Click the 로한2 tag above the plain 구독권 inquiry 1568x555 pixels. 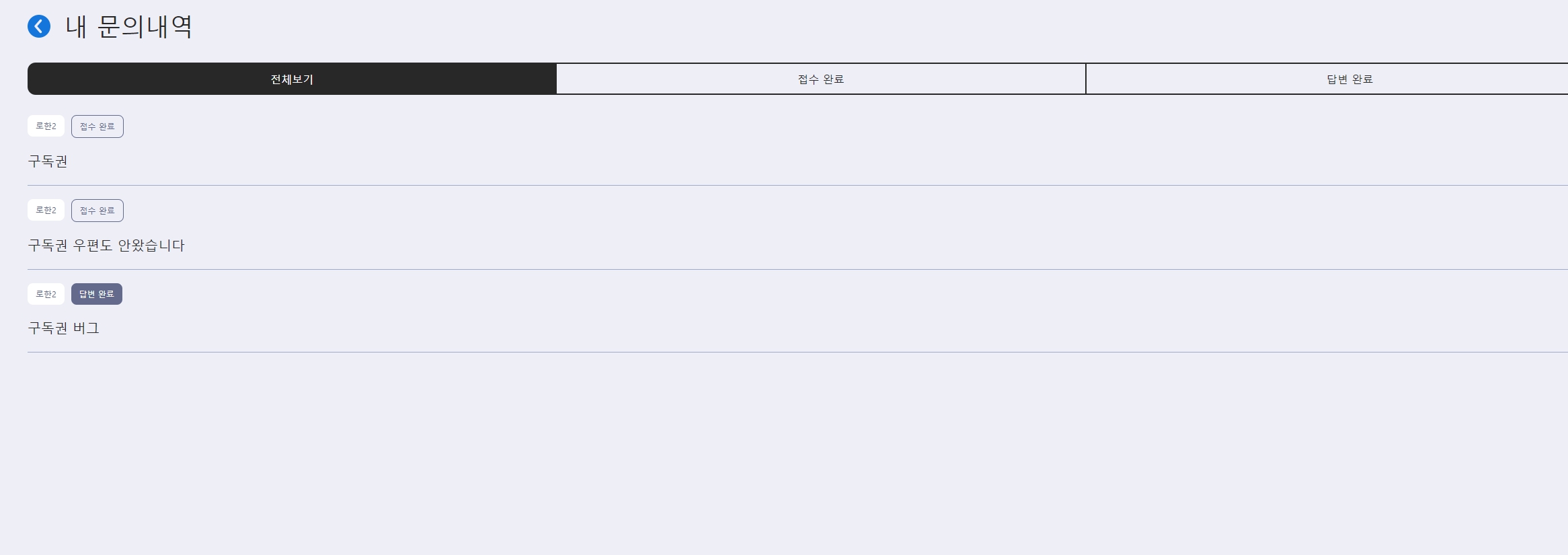tap(46, 126)
